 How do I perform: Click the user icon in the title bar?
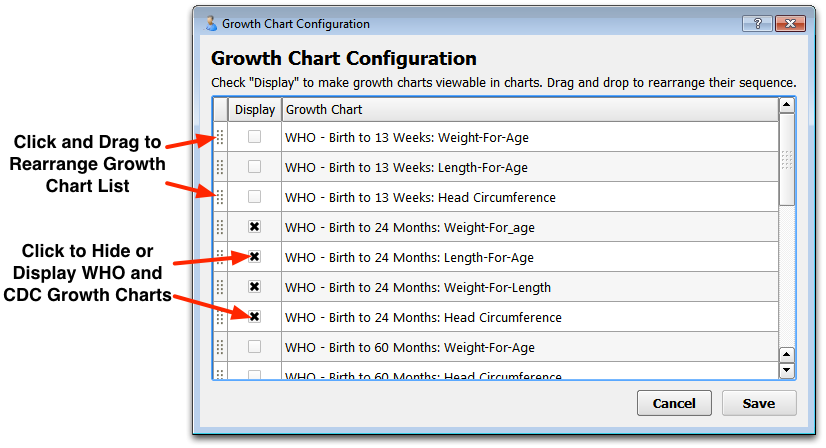pyautogui.click(x=211, y=23)
